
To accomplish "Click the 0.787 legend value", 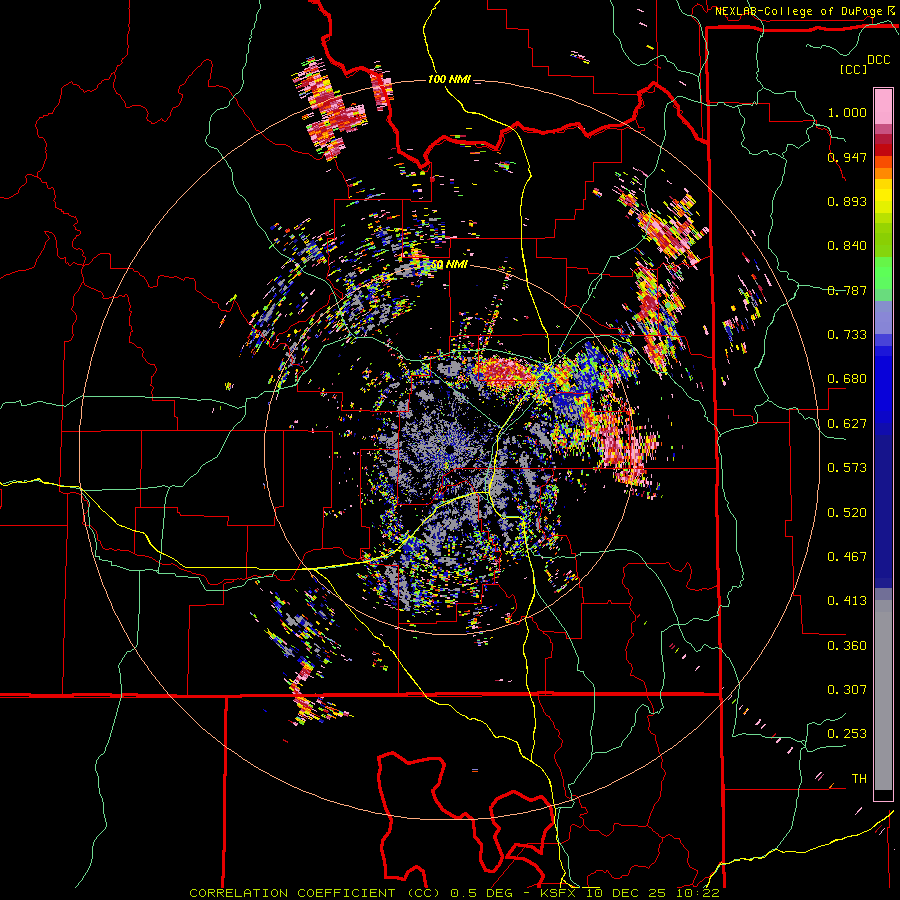I will (x=847, y=290).
